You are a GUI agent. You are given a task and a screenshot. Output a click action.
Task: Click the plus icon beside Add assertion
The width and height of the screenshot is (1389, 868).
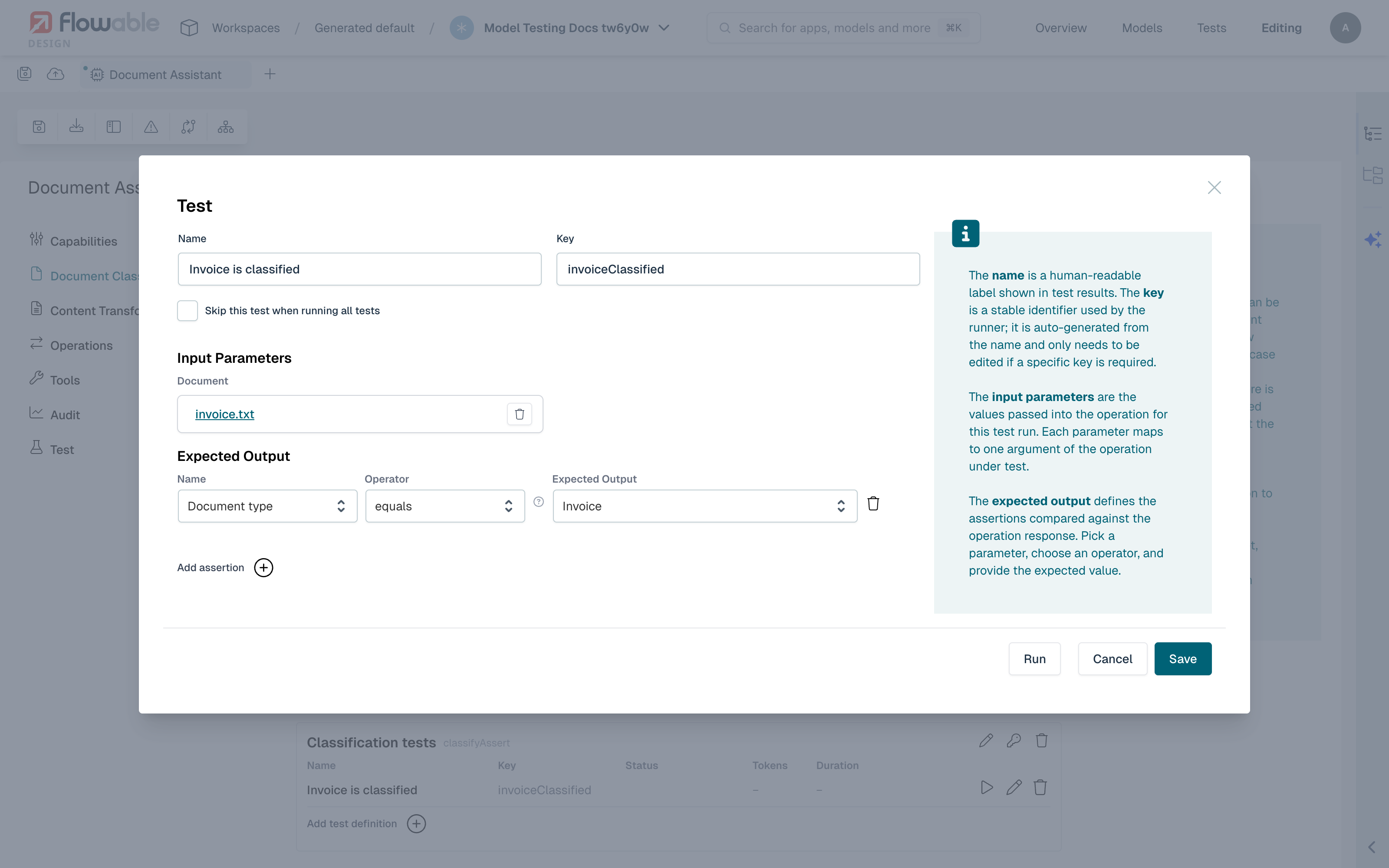pos(263,568)
